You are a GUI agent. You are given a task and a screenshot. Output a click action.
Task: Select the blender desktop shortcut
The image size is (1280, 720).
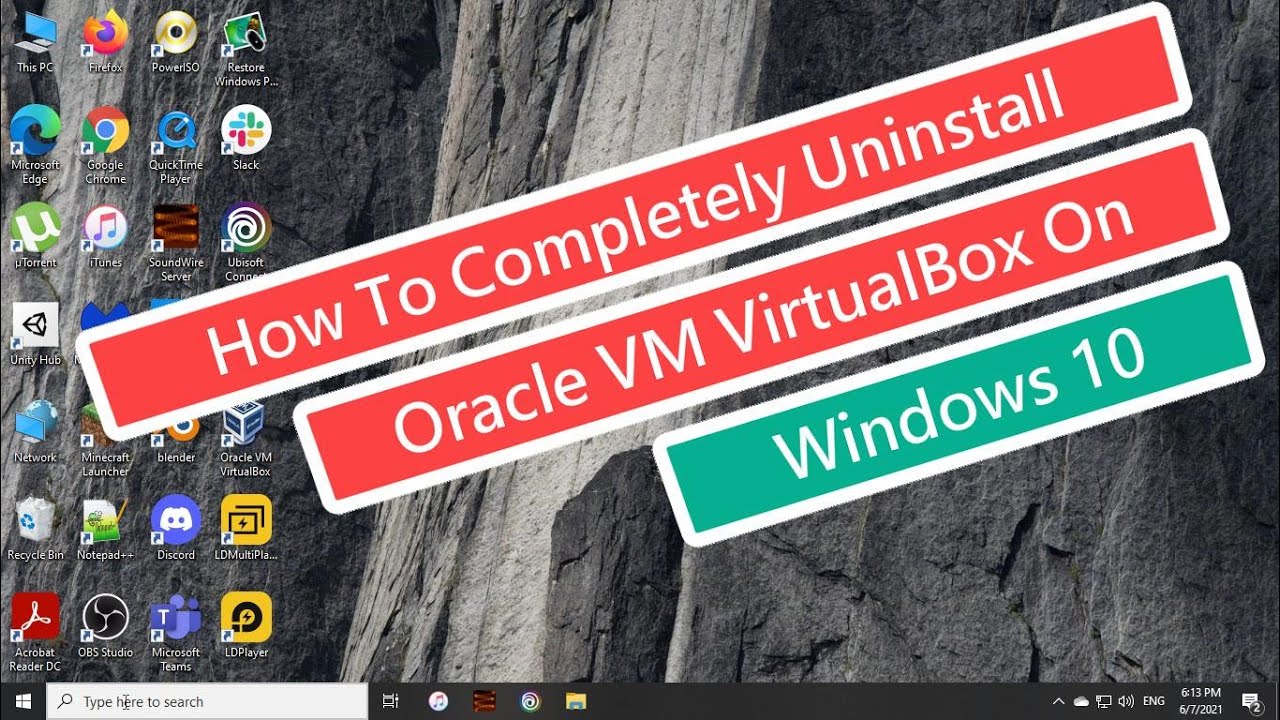177,440
